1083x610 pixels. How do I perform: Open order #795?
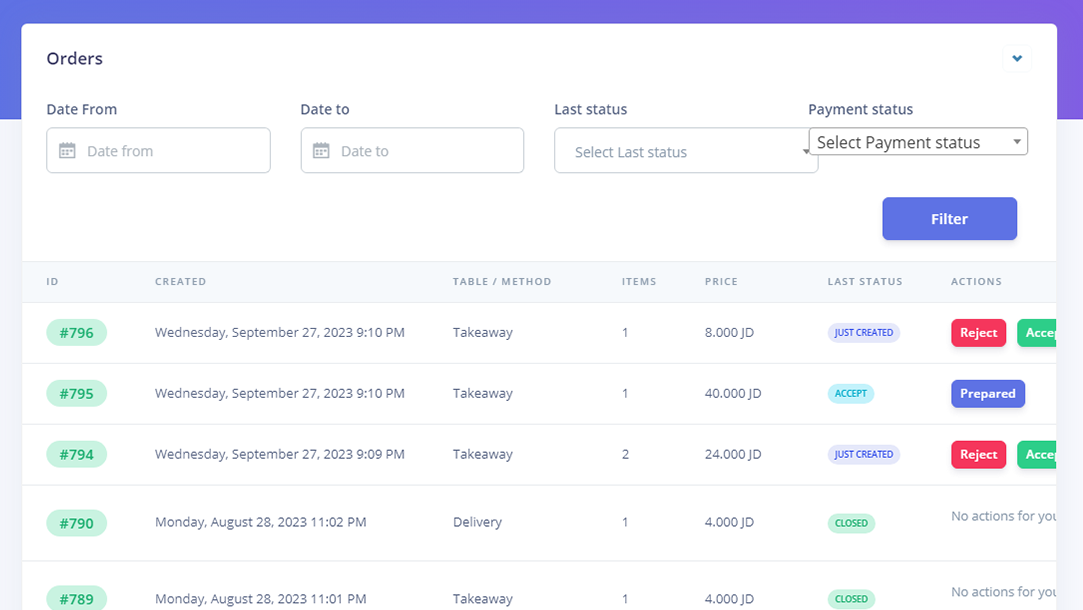[76, 394]
